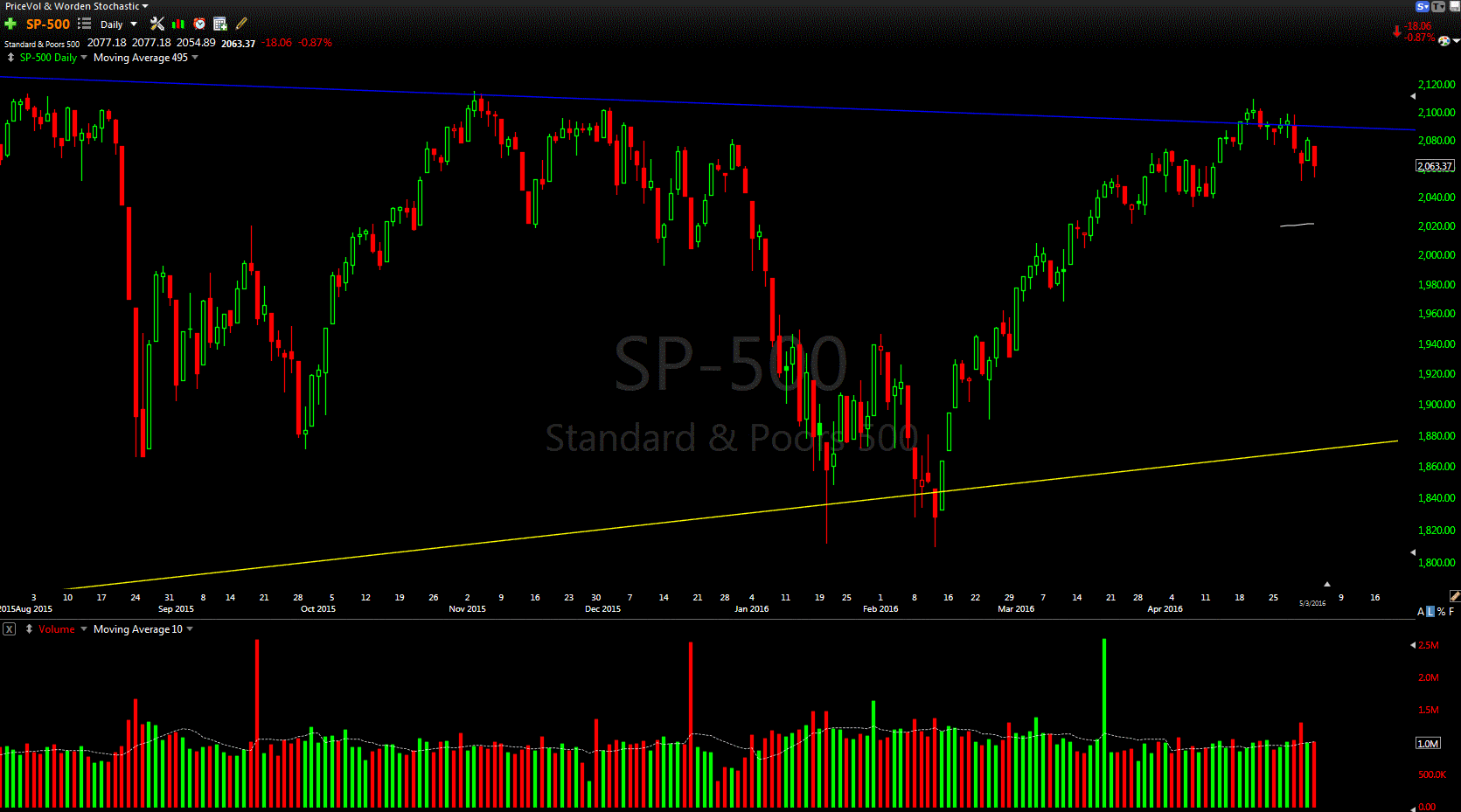The height and width of the screenshot is (812, 1461).
Task: Click the left arrow beside 2.5M volume scale
Action: (1413, 645)
